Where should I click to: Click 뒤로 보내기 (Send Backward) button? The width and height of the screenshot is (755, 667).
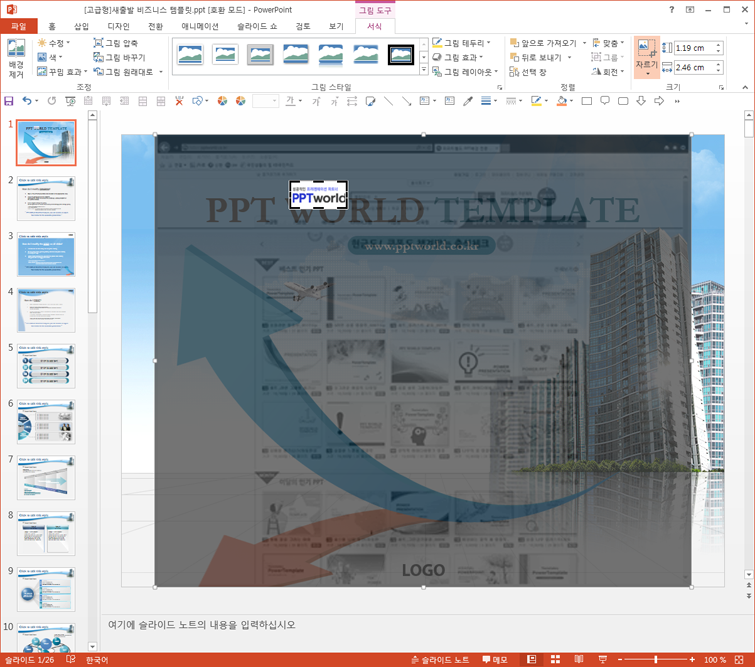(x=535, y=57)
